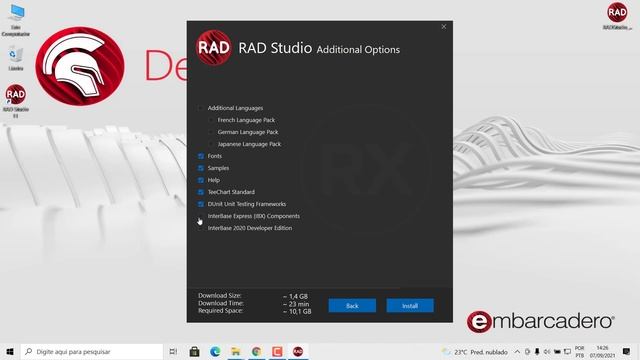Open the battery icon in system tray

tap(557, 352)
